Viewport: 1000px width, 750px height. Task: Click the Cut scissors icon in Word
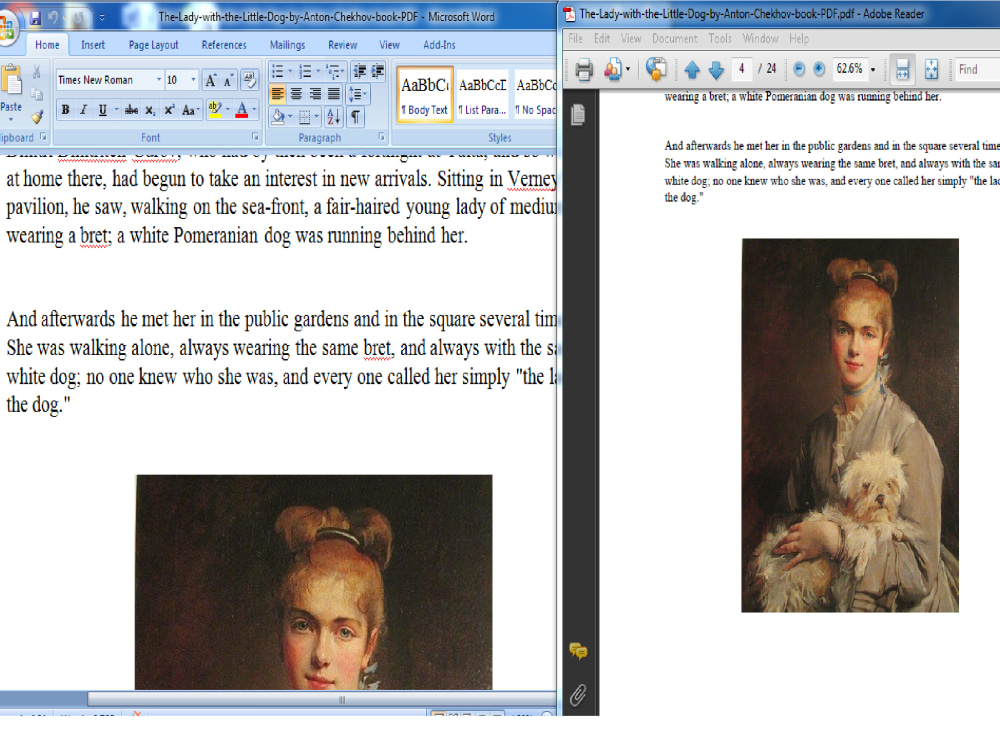tap(37, 71)
